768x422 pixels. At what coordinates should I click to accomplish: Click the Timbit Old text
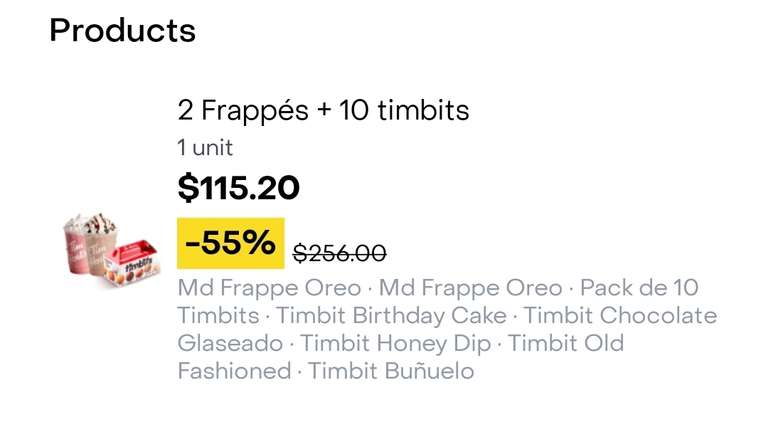coord(566,343)
